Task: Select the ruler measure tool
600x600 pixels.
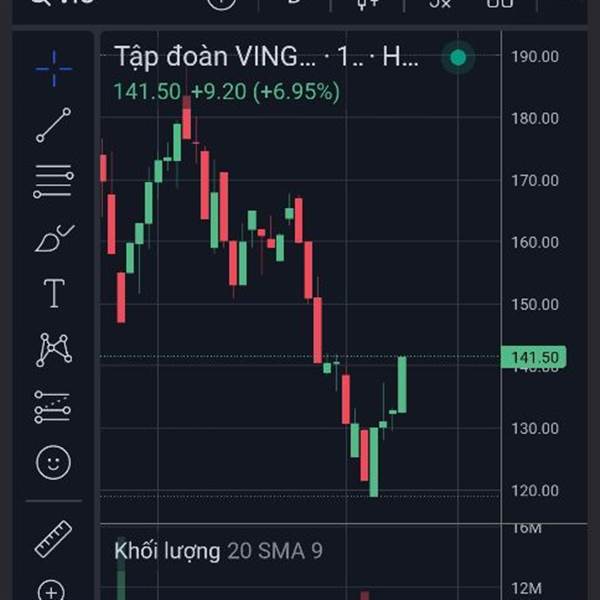Action: click(53, 540)
